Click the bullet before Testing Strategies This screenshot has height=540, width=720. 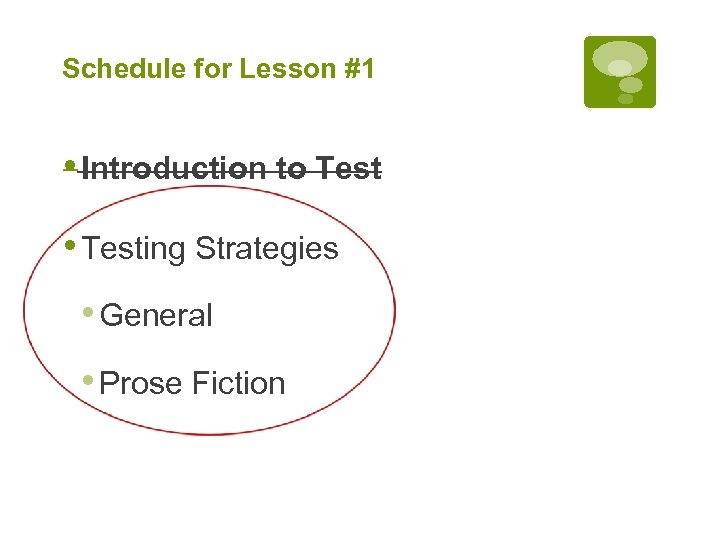coord(69,243)
